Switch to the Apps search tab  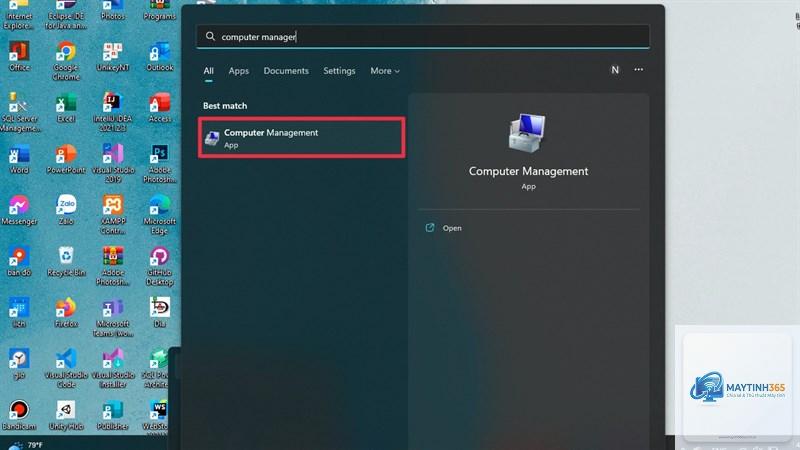click(x=239, y=71)
